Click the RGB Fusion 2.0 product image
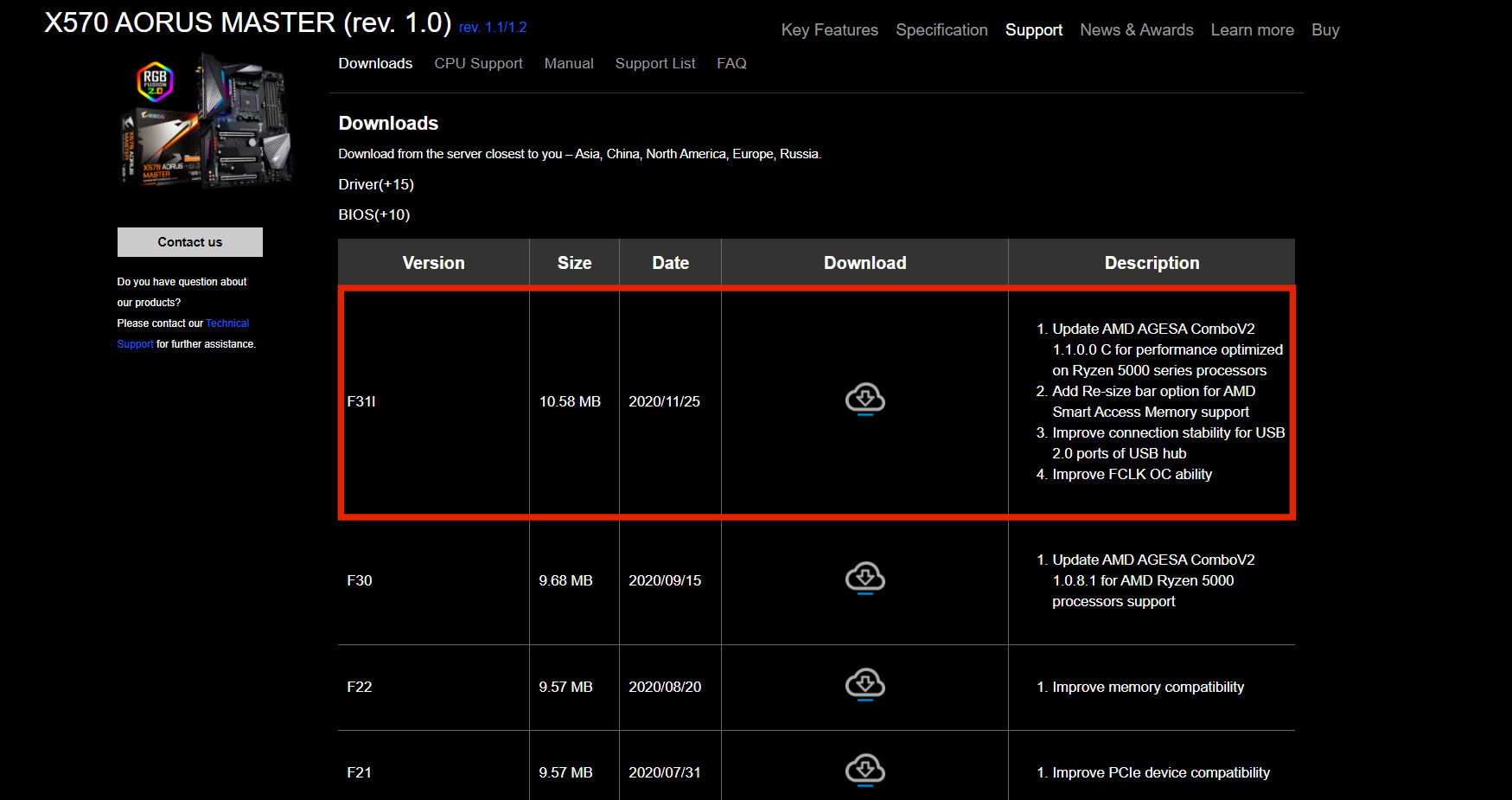The height and width of the screenshot is (800, 1512). (206, 120)
